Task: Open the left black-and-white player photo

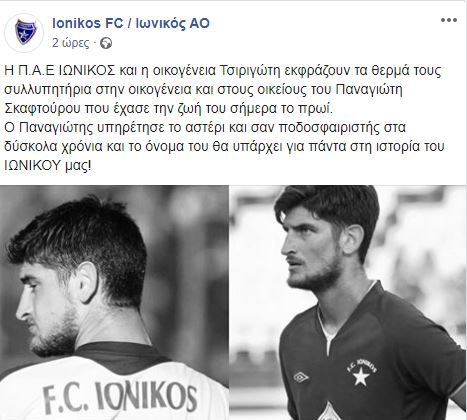Action: click(114, 303)
